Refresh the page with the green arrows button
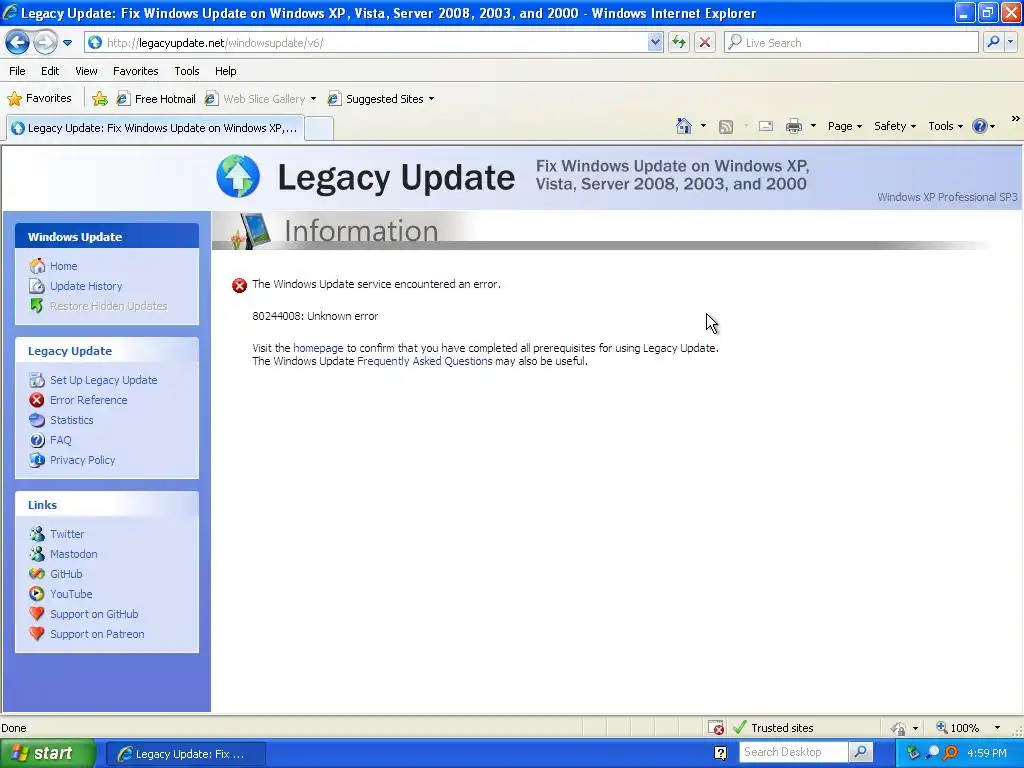1024x768 pixels. (x=679, y=43)
